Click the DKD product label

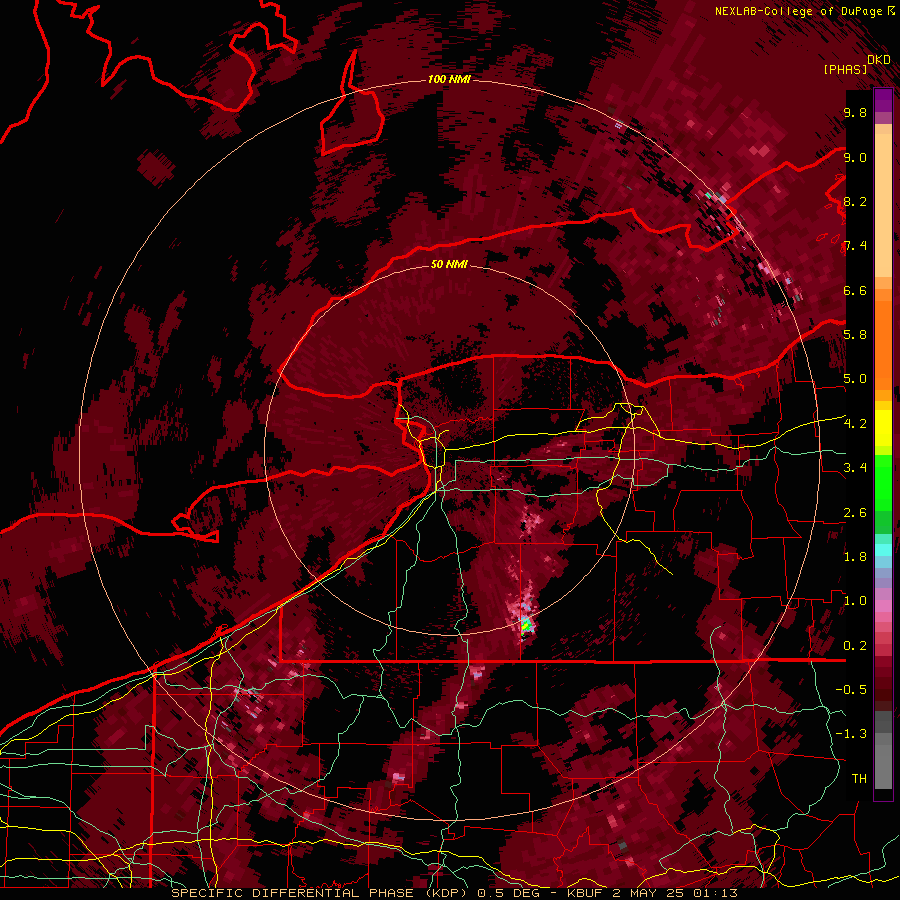[x=879, y=60]
